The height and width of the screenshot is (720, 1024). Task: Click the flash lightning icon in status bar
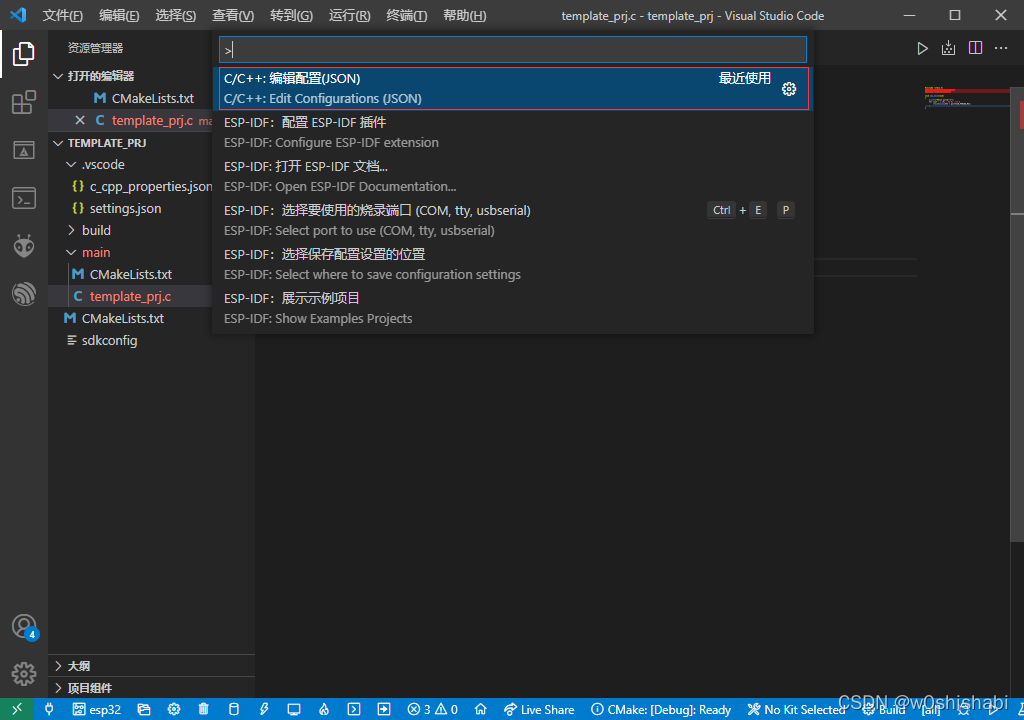pos(264,709)
